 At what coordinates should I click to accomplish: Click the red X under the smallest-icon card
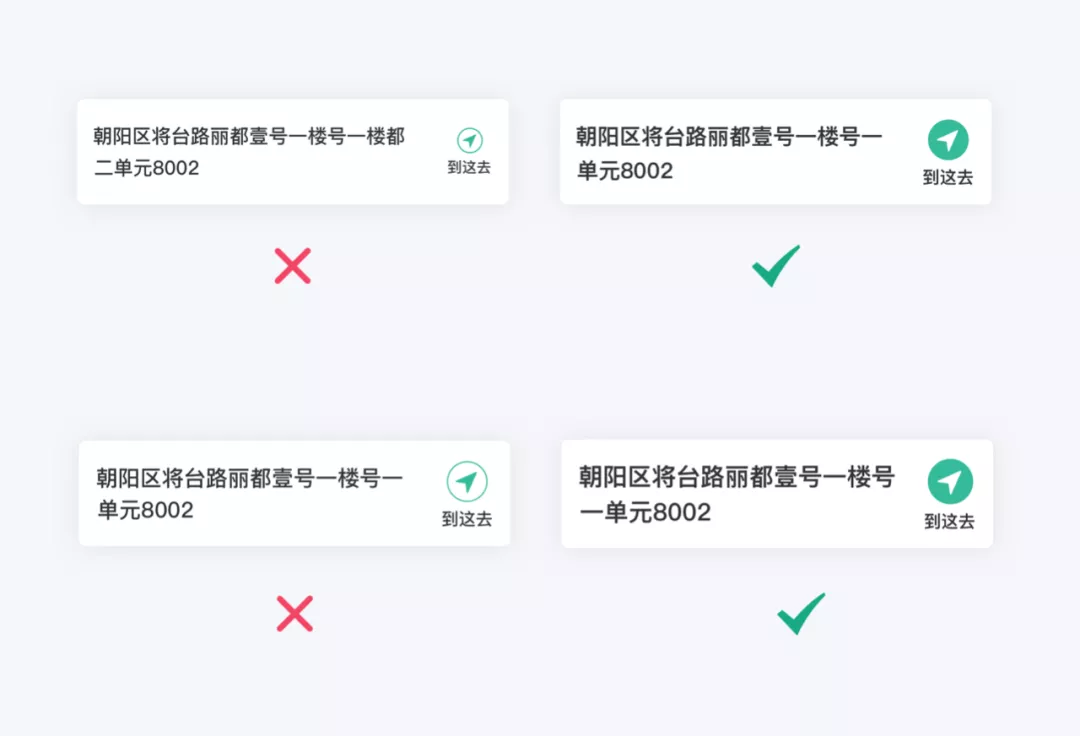point(293,266)
